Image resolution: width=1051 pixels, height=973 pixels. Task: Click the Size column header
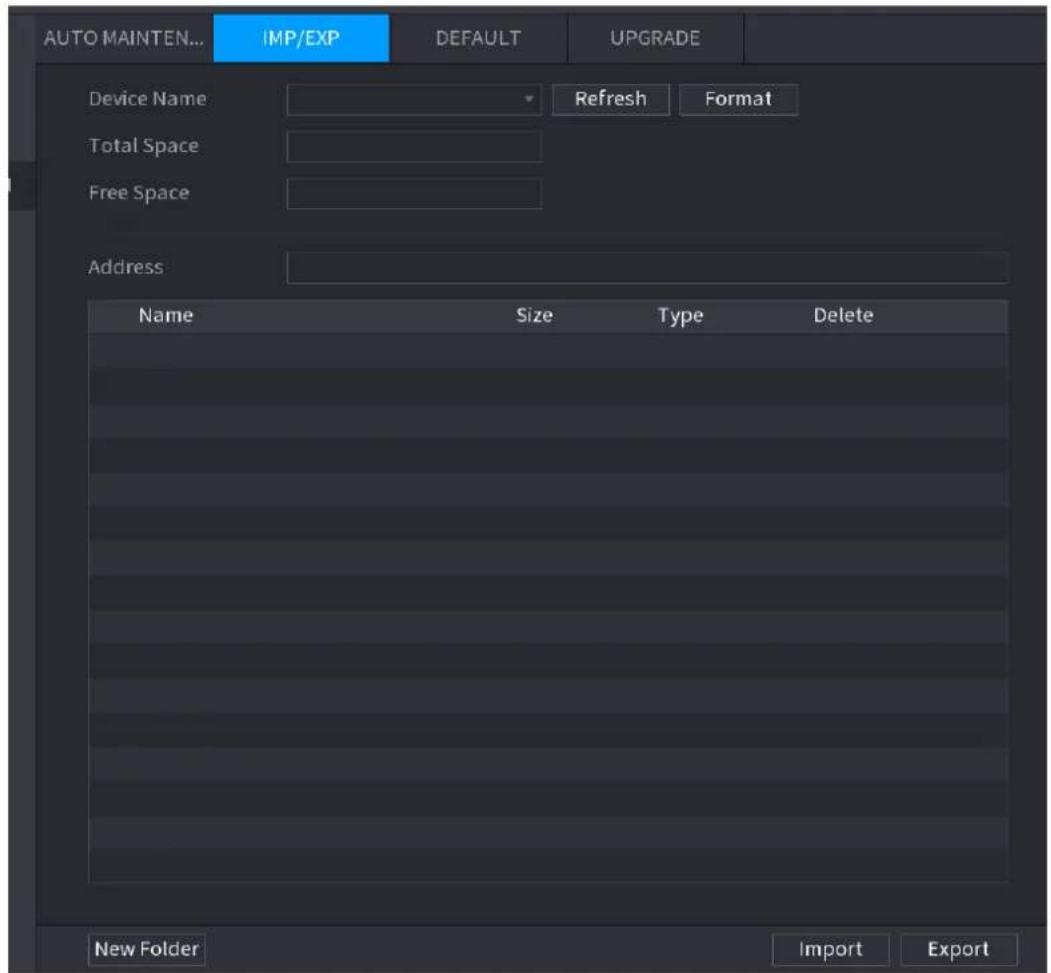click(534, 316)
